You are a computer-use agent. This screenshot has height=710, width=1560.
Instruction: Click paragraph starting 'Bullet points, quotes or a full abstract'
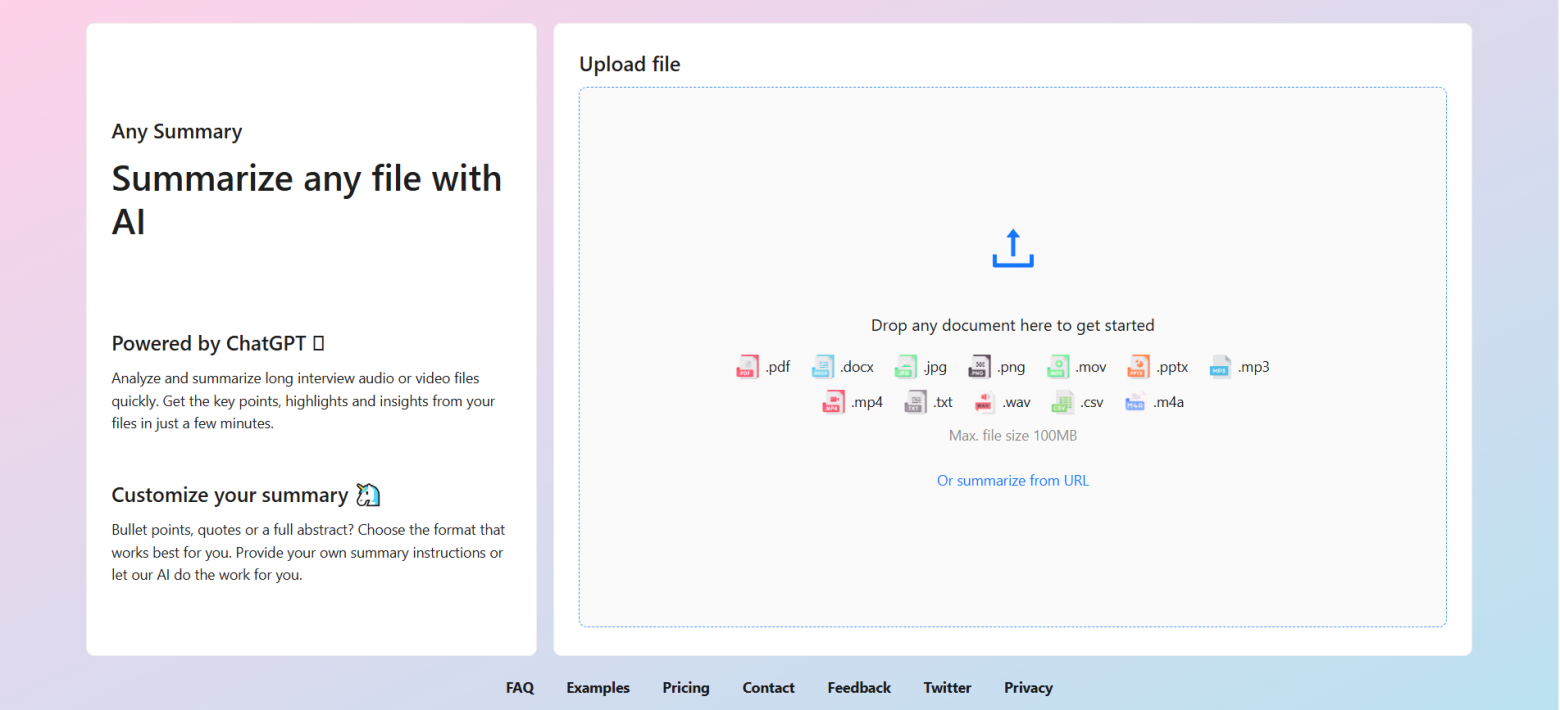308,552
